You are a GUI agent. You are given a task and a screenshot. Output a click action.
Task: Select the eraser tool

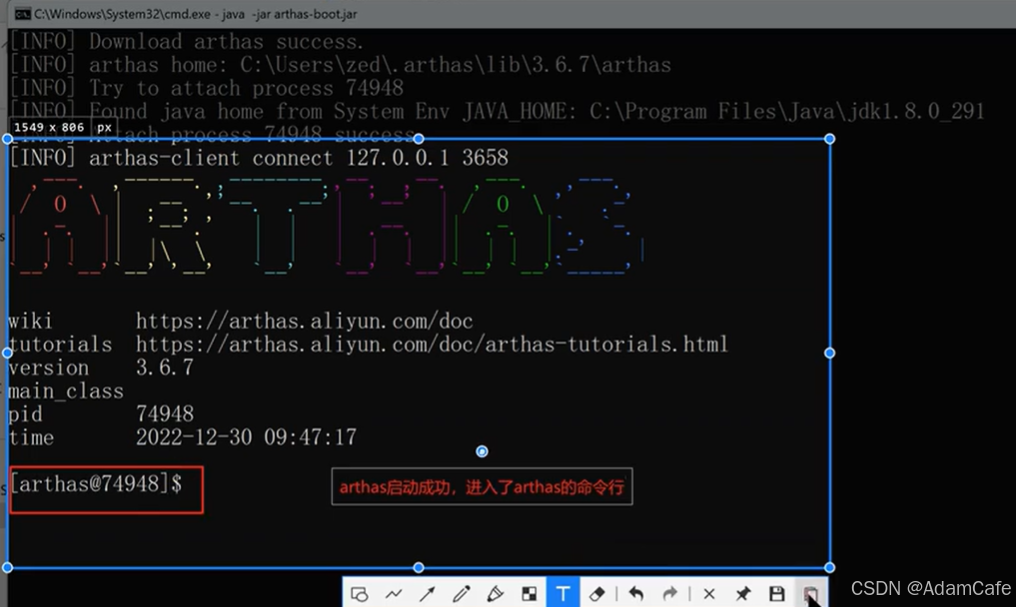pyautogui.click(x=597, y=593)
